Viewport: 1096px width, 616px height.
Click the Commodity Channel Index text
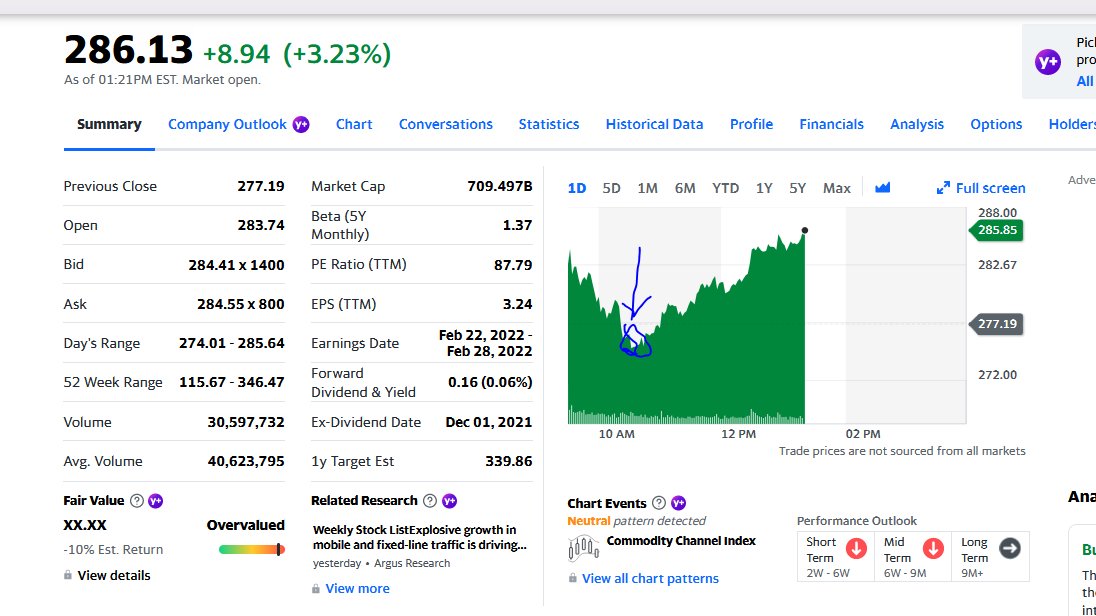coord(681,540)
